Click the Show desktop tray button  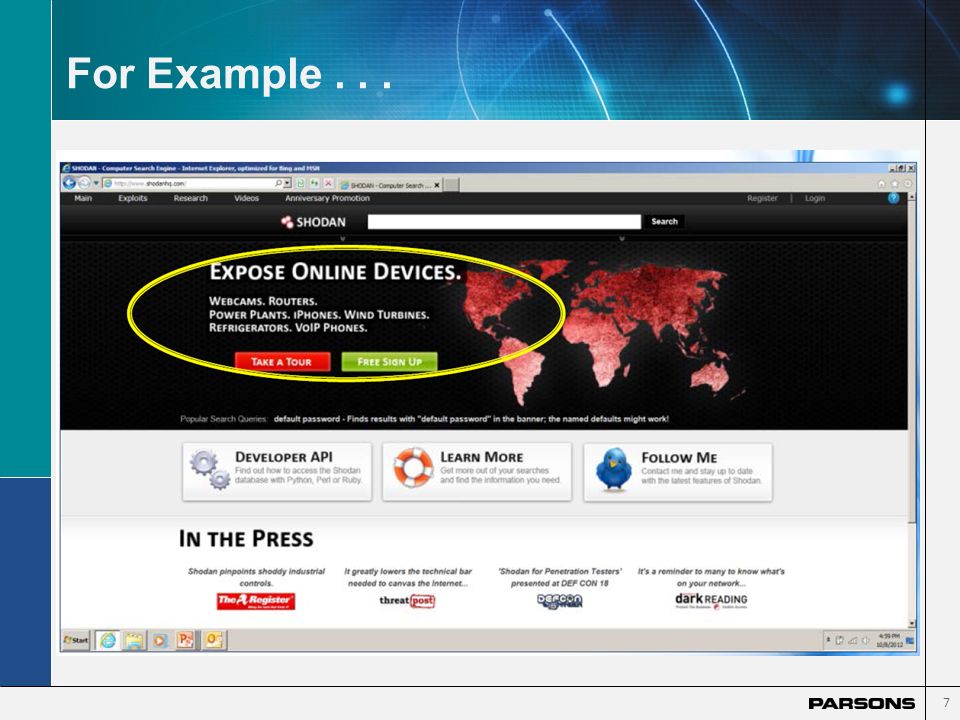click(x=910, y=640)
